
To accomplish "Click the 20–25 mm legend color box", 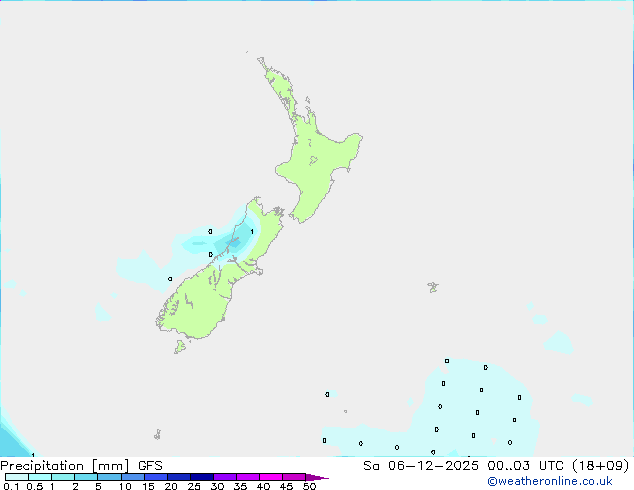I will pos(179,477).
